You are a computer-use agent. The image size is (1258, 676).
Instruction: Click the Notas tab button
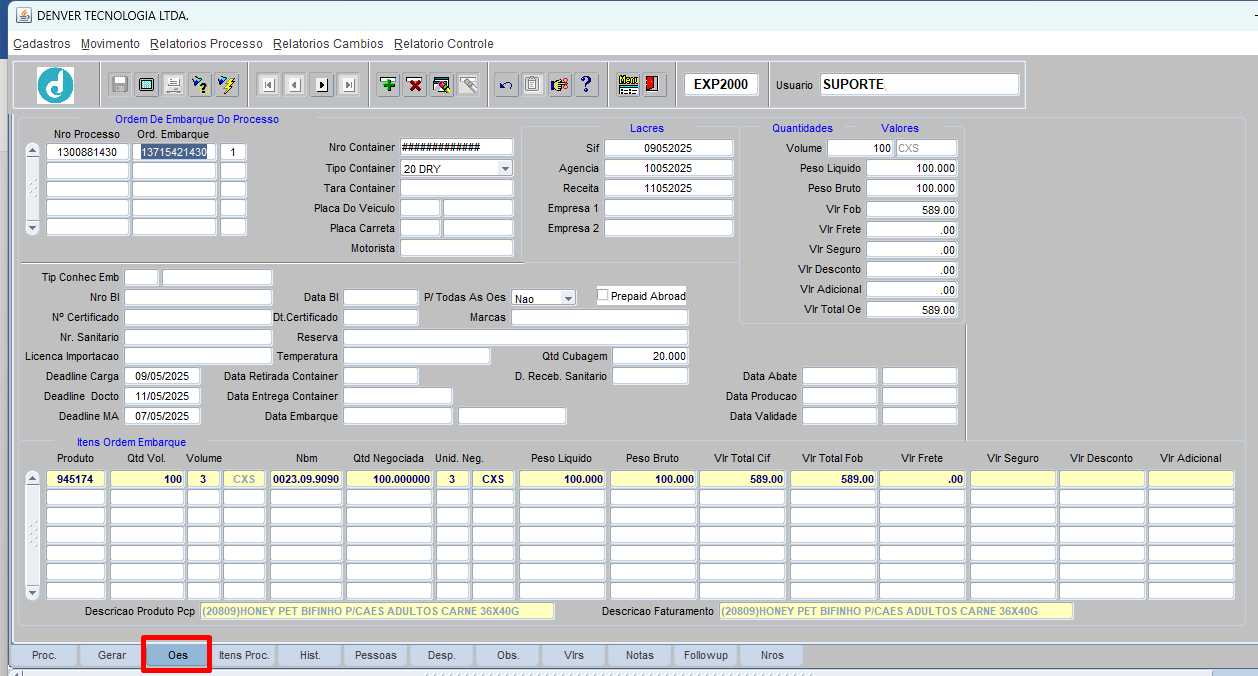(x=640, y=655)
